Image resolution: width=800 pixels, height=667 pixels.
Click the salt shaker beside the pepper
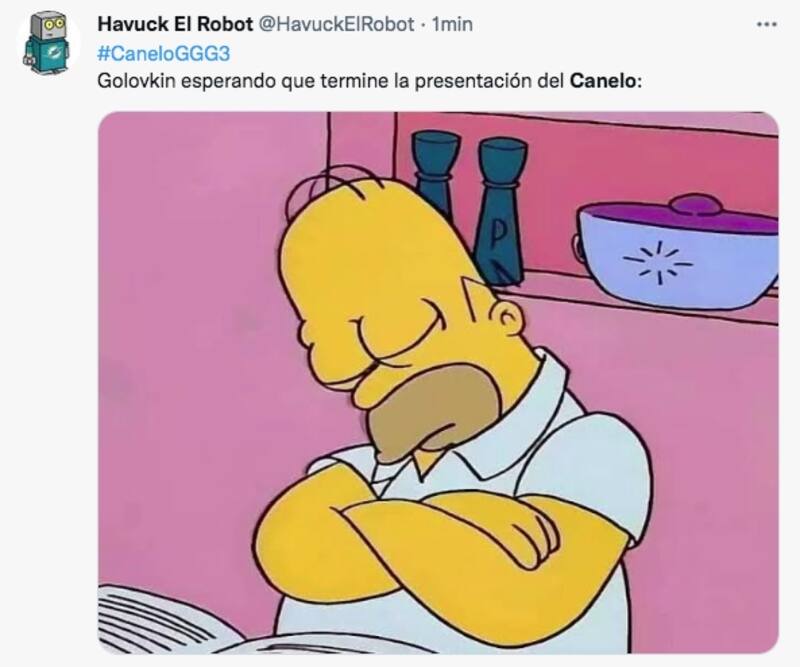[x=434, y=174]
